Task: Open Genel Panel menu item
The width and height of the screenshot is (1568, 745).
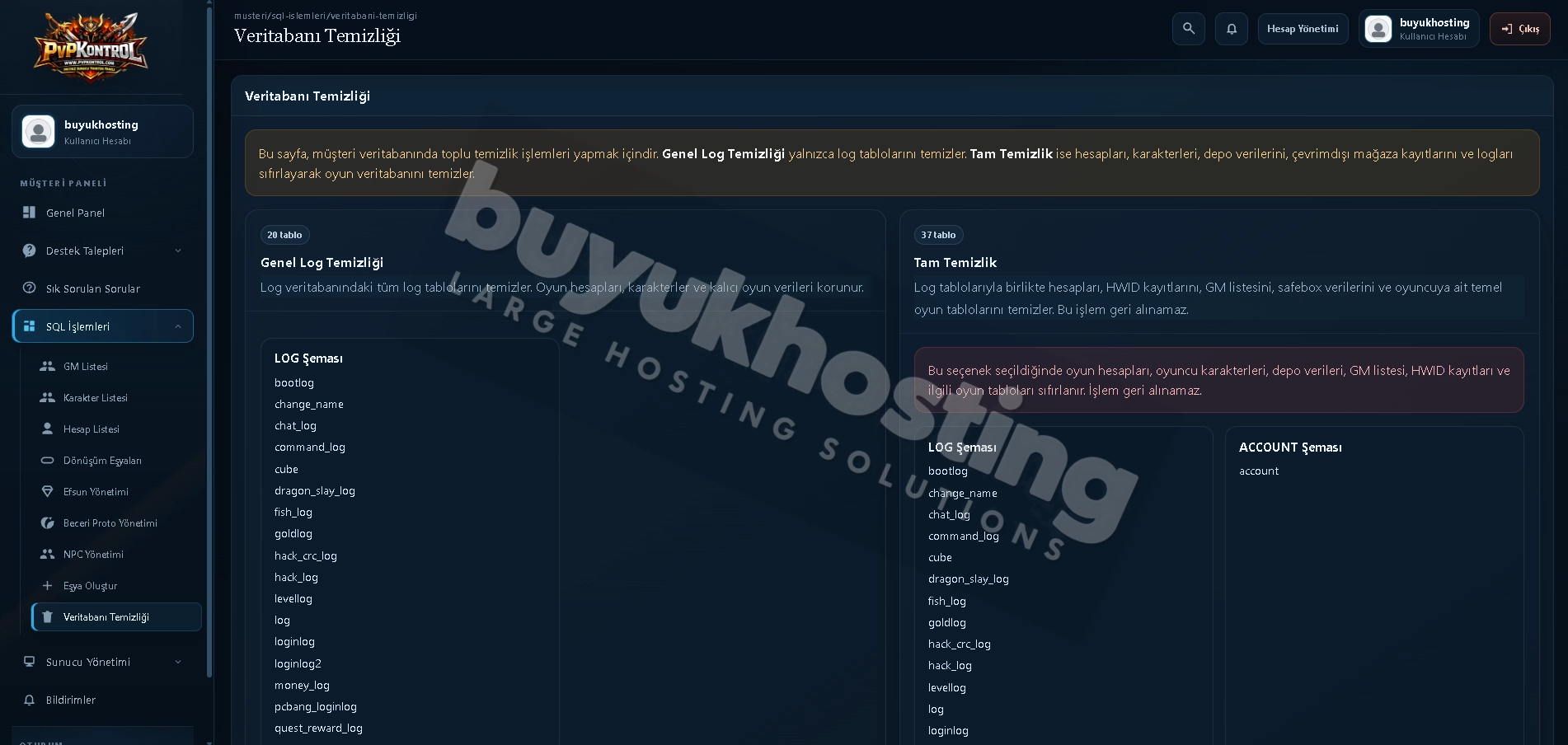Action: 103,213
